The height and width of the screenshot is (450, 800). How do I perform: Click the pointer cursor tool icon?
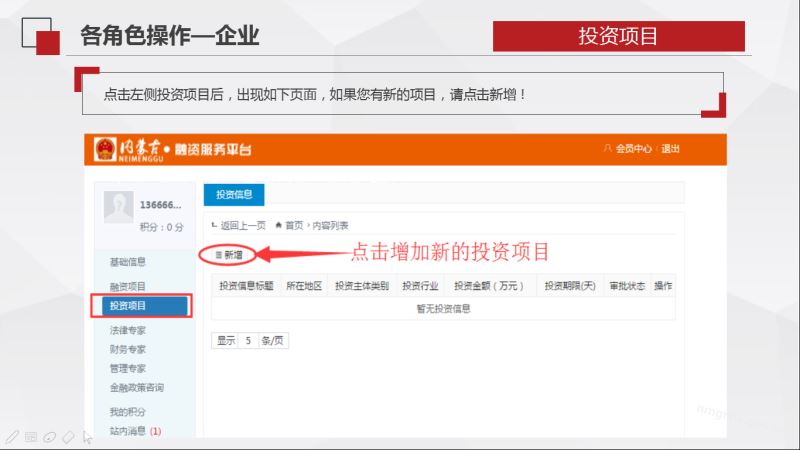88,437
